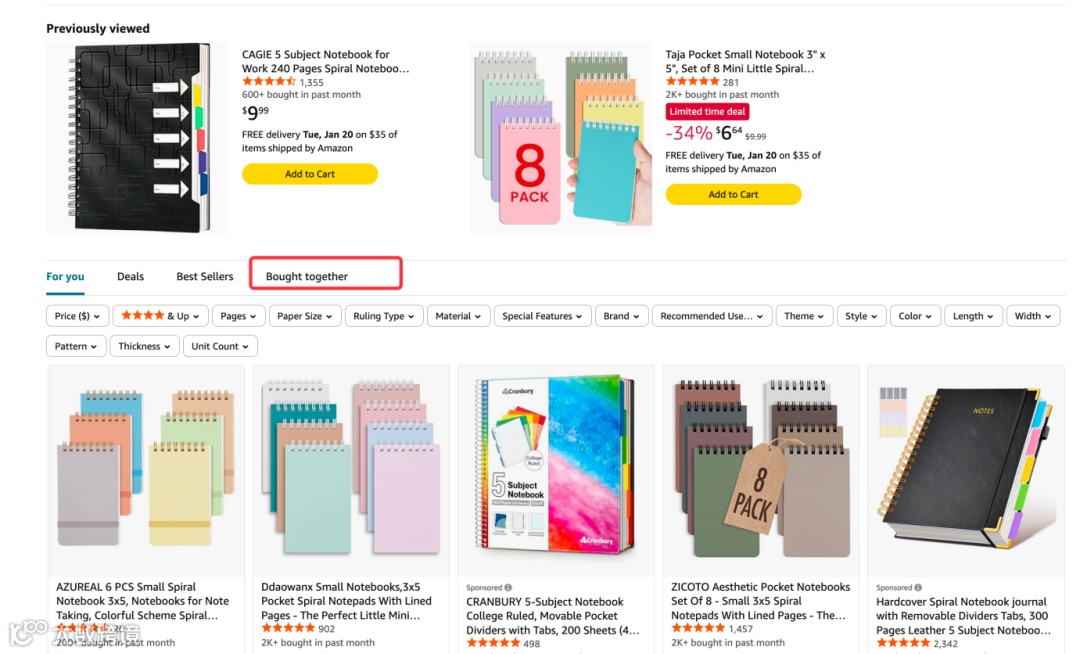1080x654 pixels.
Task: Open the Color filter dropdown
Action: 914,316
